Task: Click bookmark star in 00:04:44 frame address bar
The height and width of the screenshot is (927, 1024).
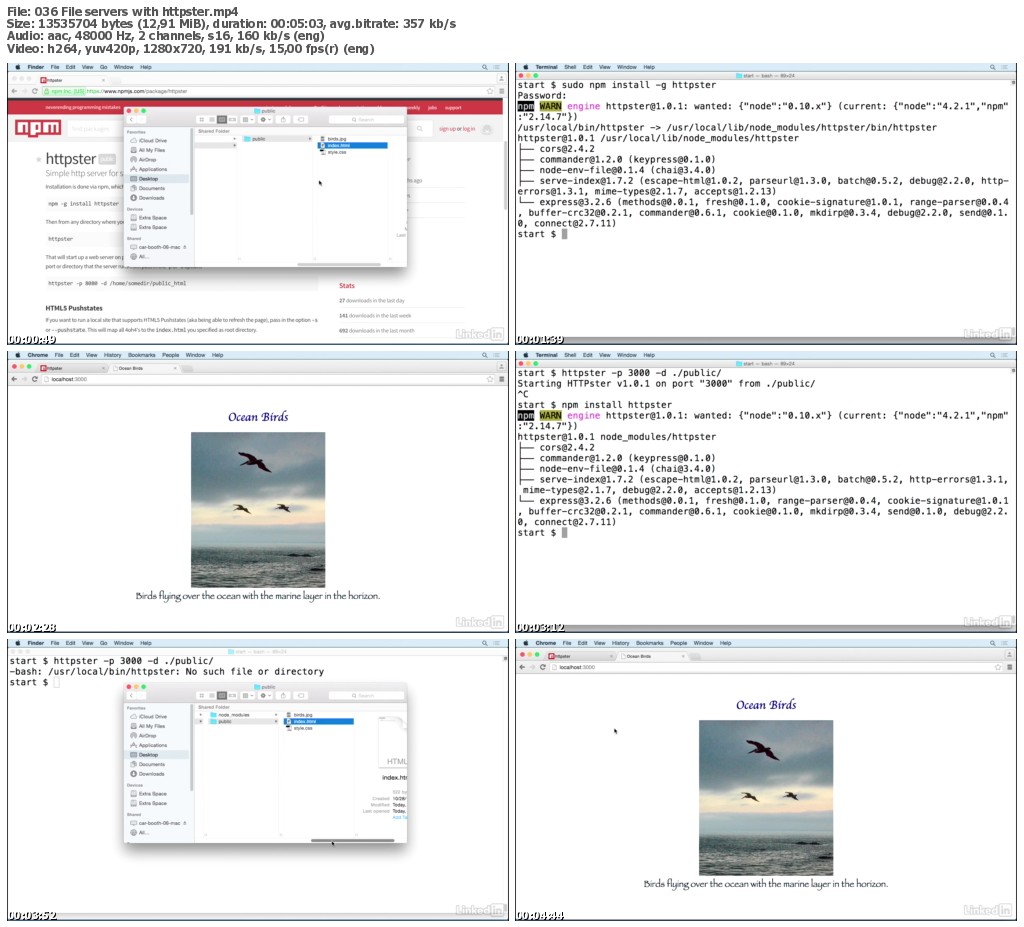Action: coord(998,667)
